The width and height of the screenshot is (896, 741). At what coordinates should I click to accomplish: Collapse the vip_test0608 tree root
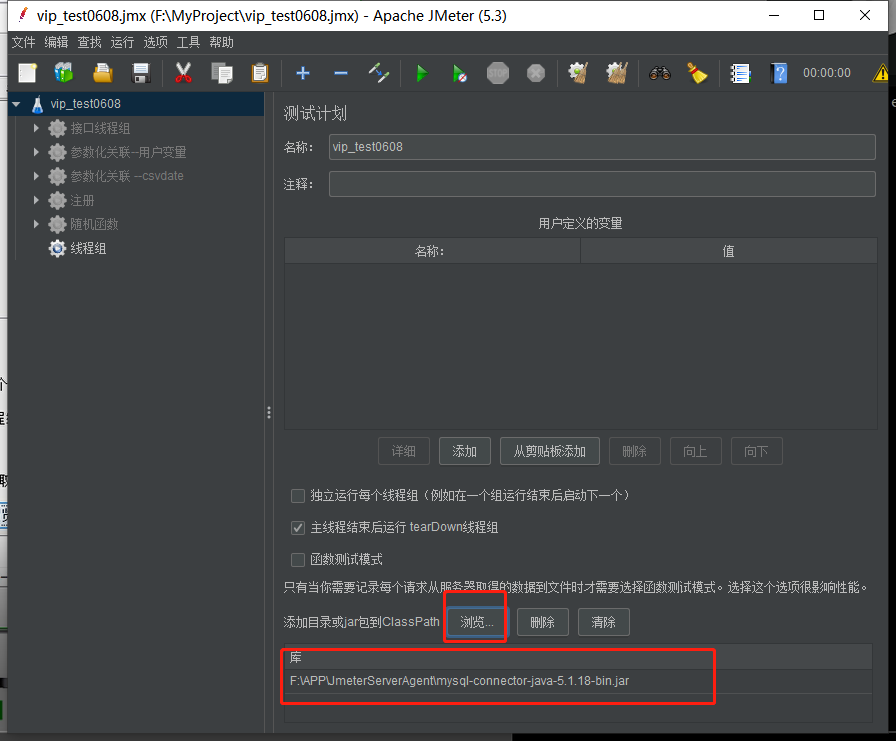pos(17,104)
